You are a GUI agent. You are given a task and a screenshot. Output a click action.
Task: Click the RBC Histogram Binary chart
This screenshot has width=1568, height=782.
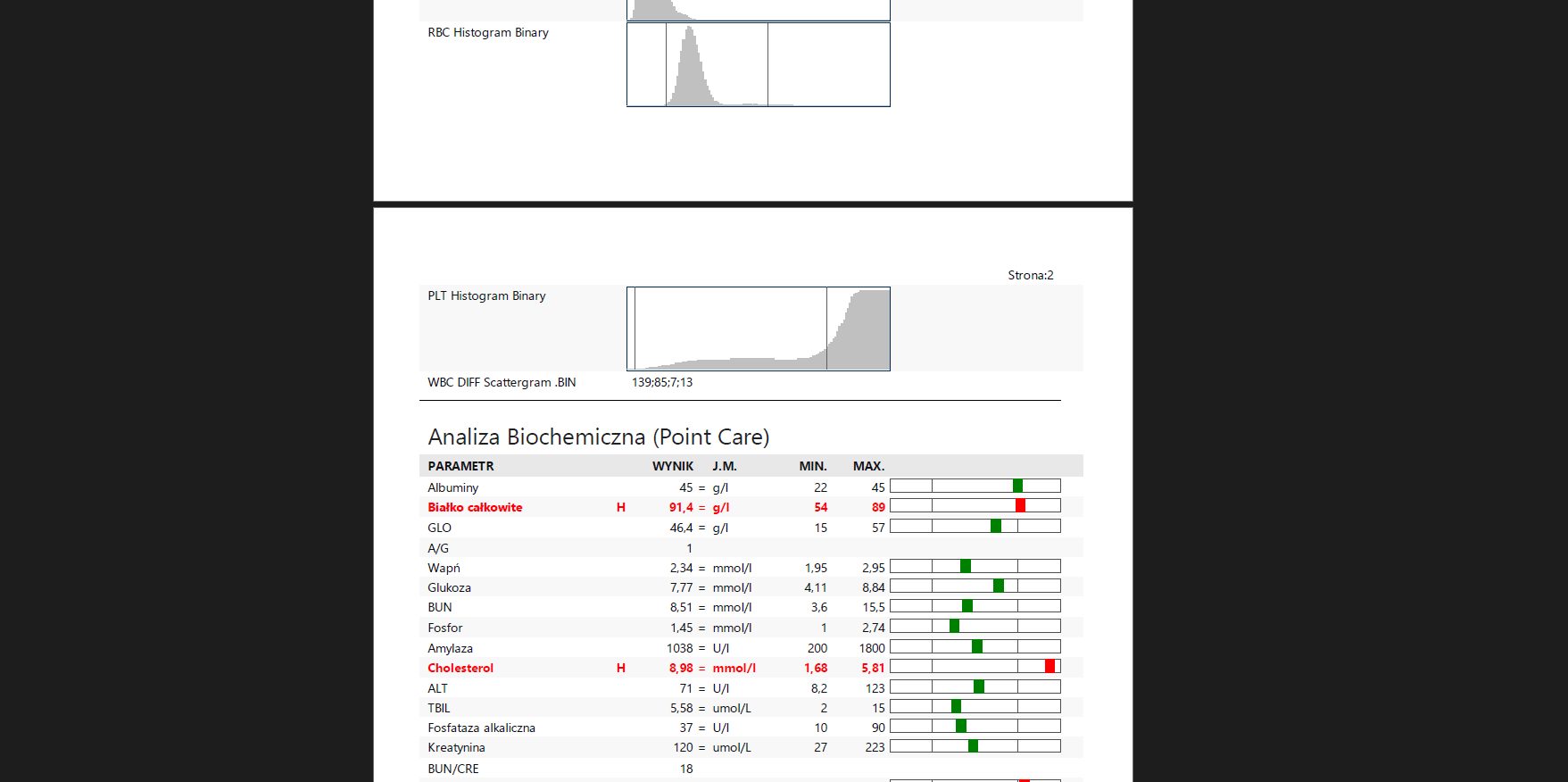coord(758,65)
